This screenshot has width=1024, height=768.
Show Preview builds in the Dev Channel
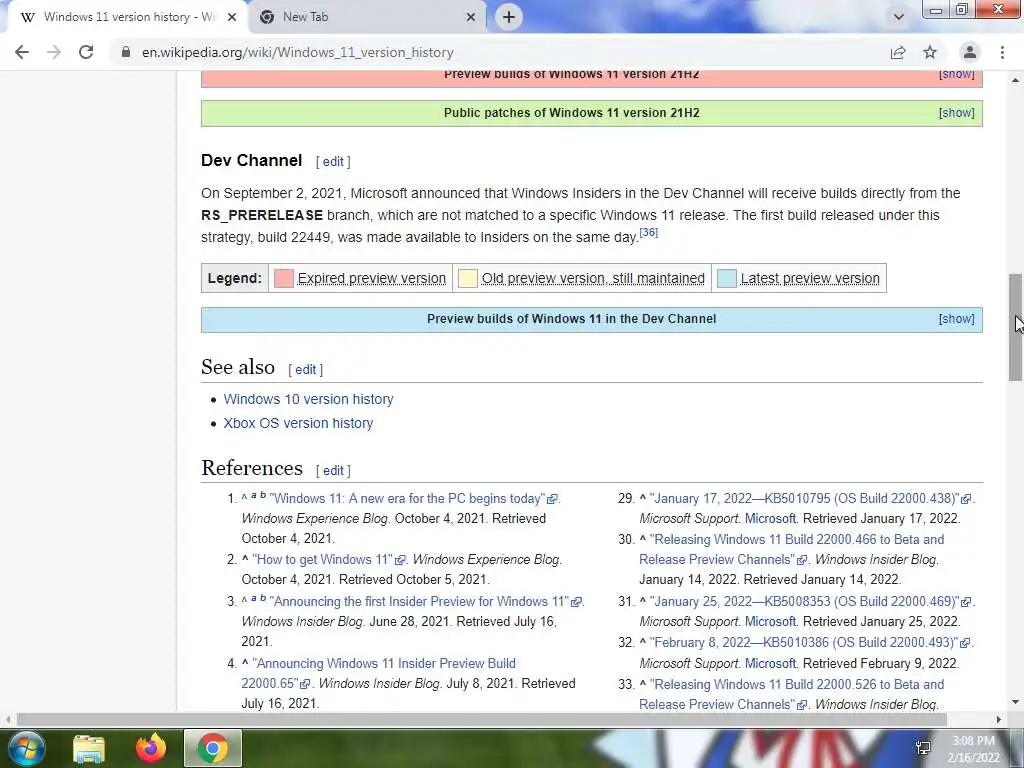[956, 319]
